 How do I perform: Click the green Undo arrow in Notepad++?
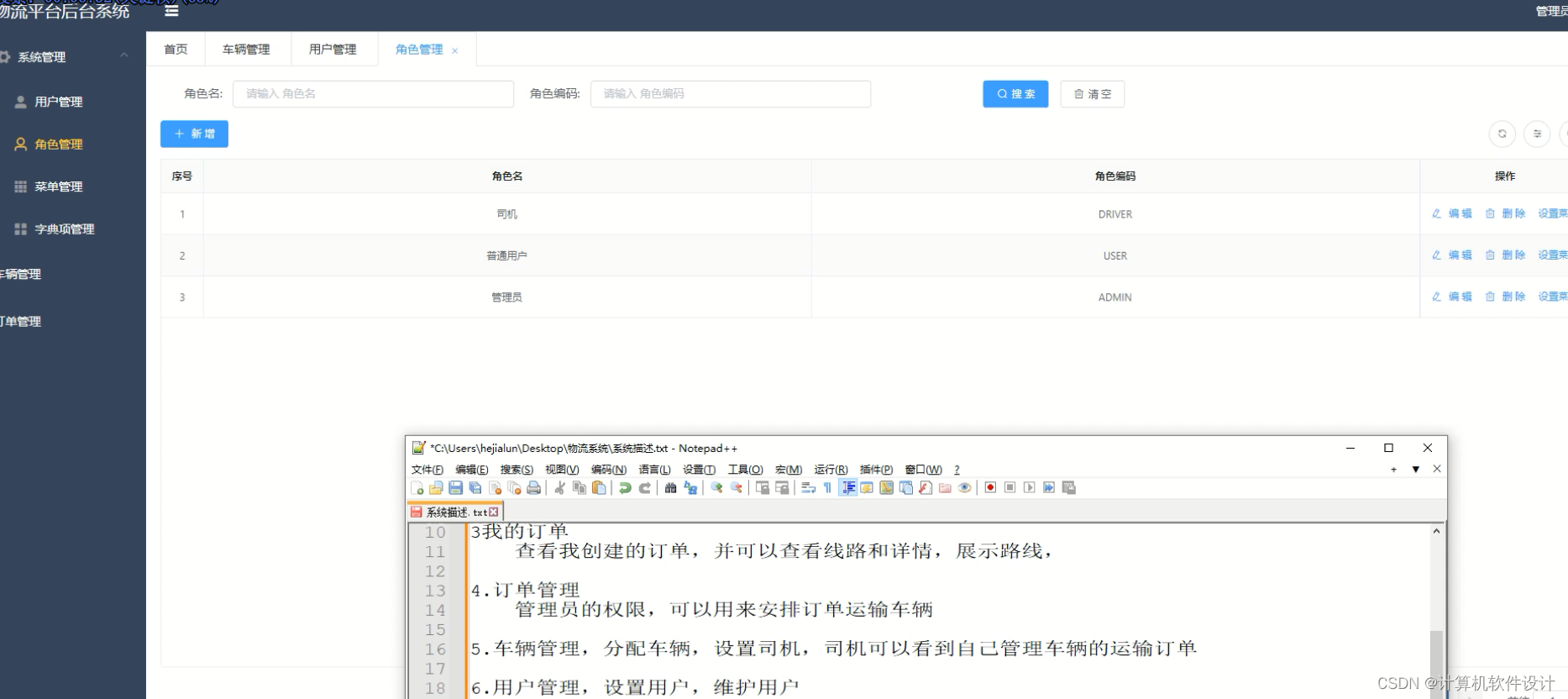(x=625, y=487)
